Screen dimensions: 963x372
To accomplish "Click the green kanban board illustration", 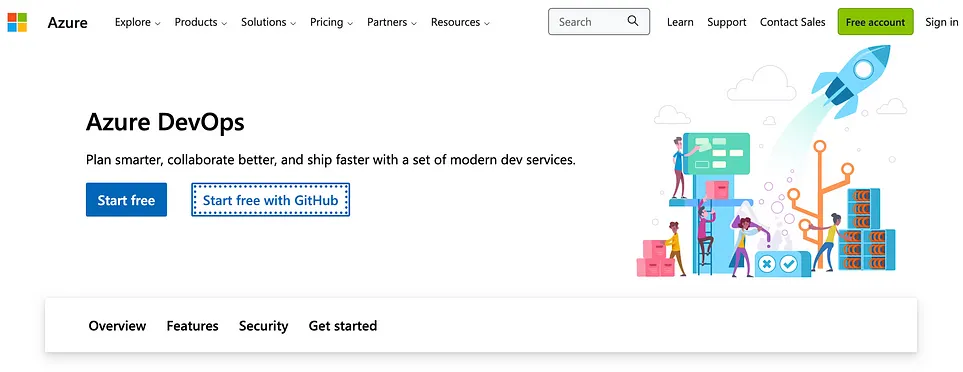I will (x=716, y=152).
